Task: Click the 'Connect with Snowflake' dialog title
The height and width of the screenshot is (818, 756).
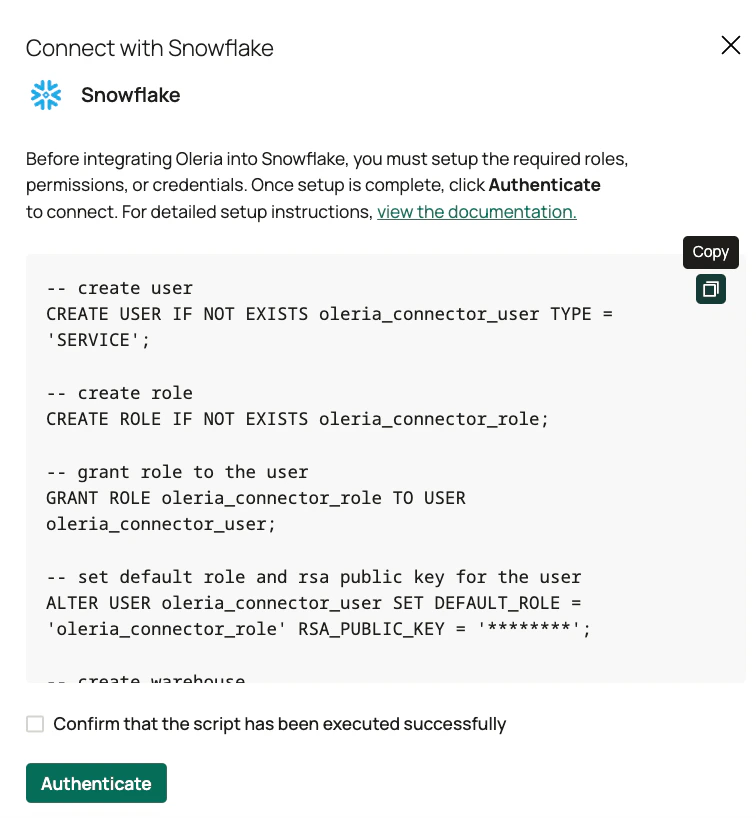Action: point(150,48)
